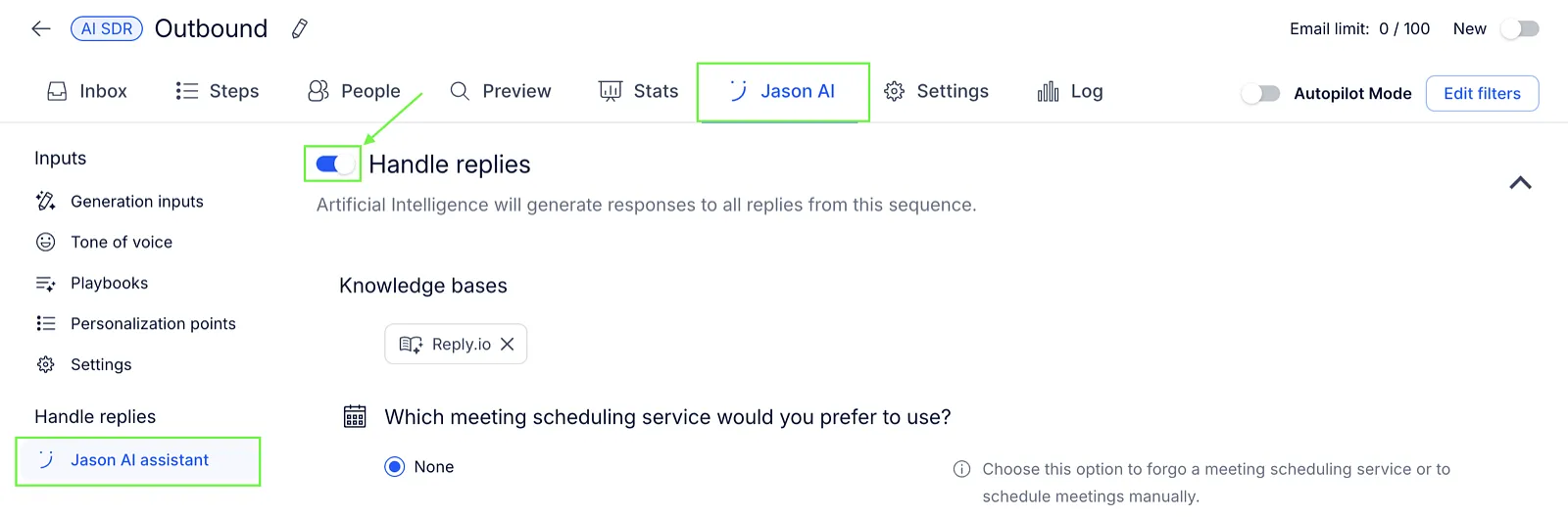Screen dimensions: 1568x518
Task: Turn on the New switch
Action: tap(1520, 29)
